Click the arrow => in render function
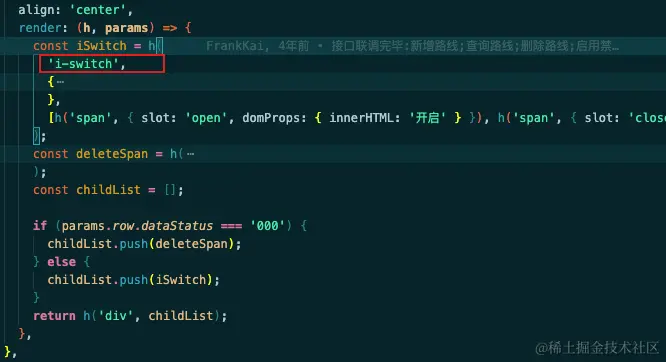This screenshot has height=362, width=666. pyautogui.click(x=169, y=28)
